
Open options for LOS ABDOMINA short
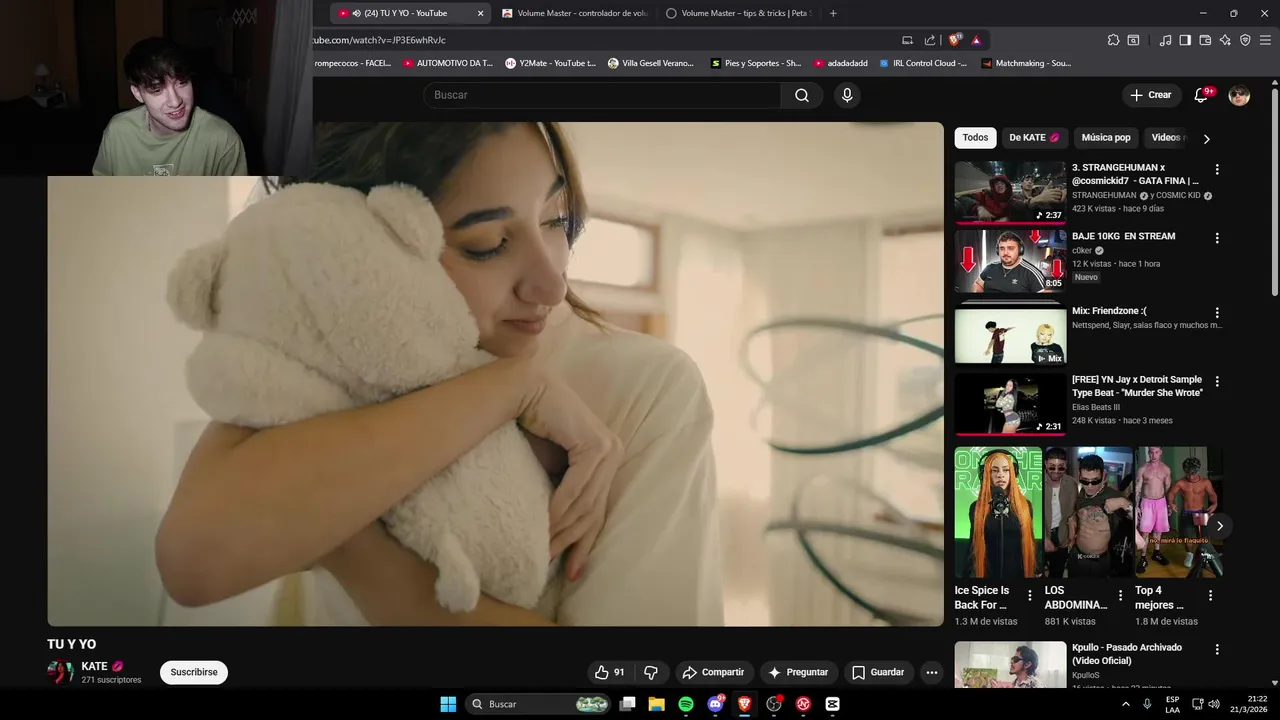1120,595
